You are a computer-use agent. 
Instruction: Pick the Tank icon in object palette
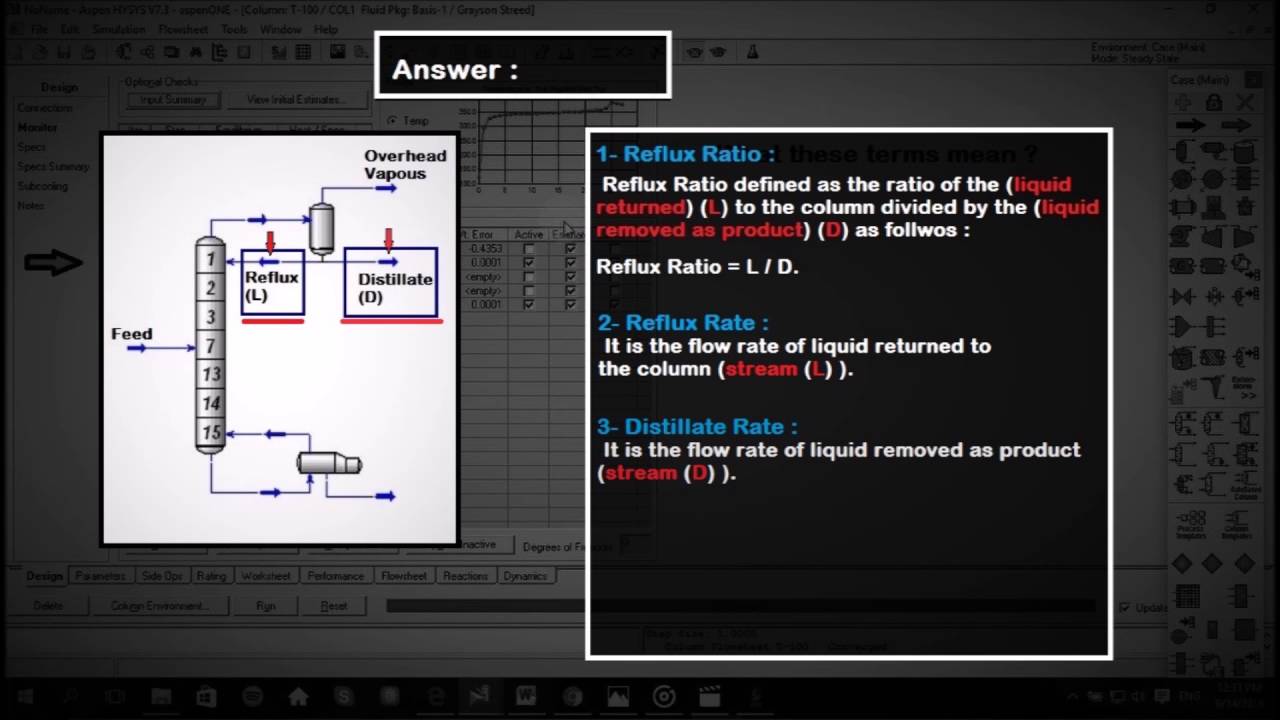1244,152
